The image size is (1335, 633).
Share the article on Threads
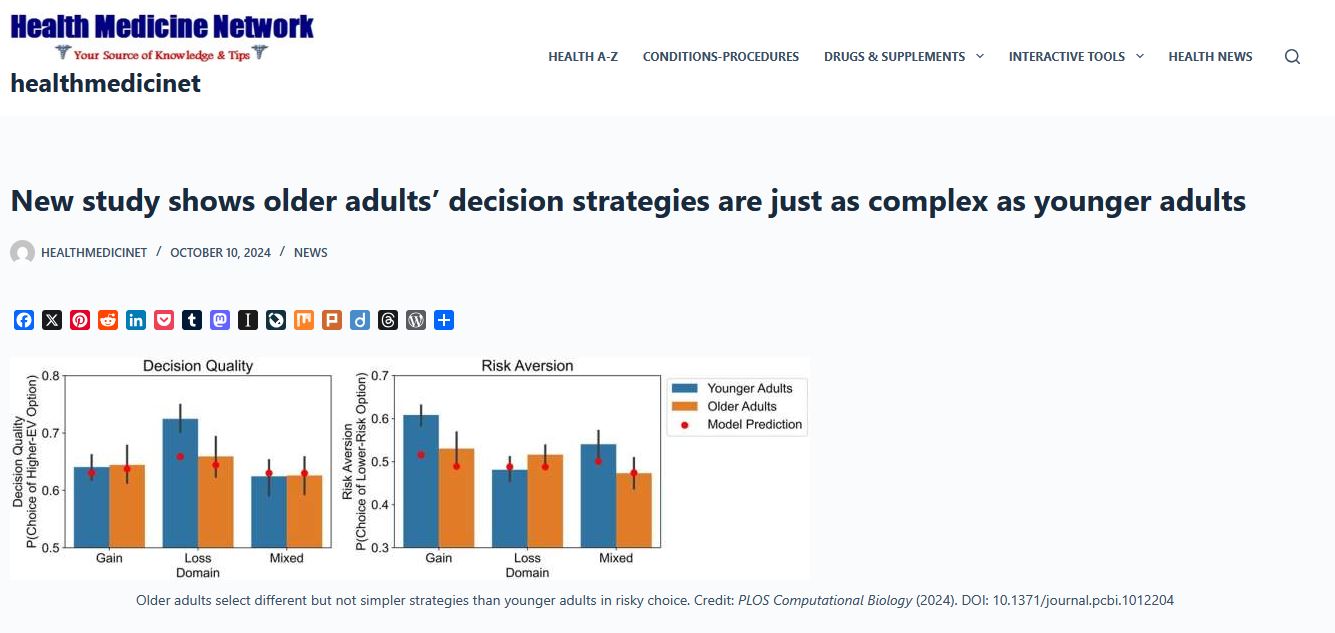click(388, 320)
